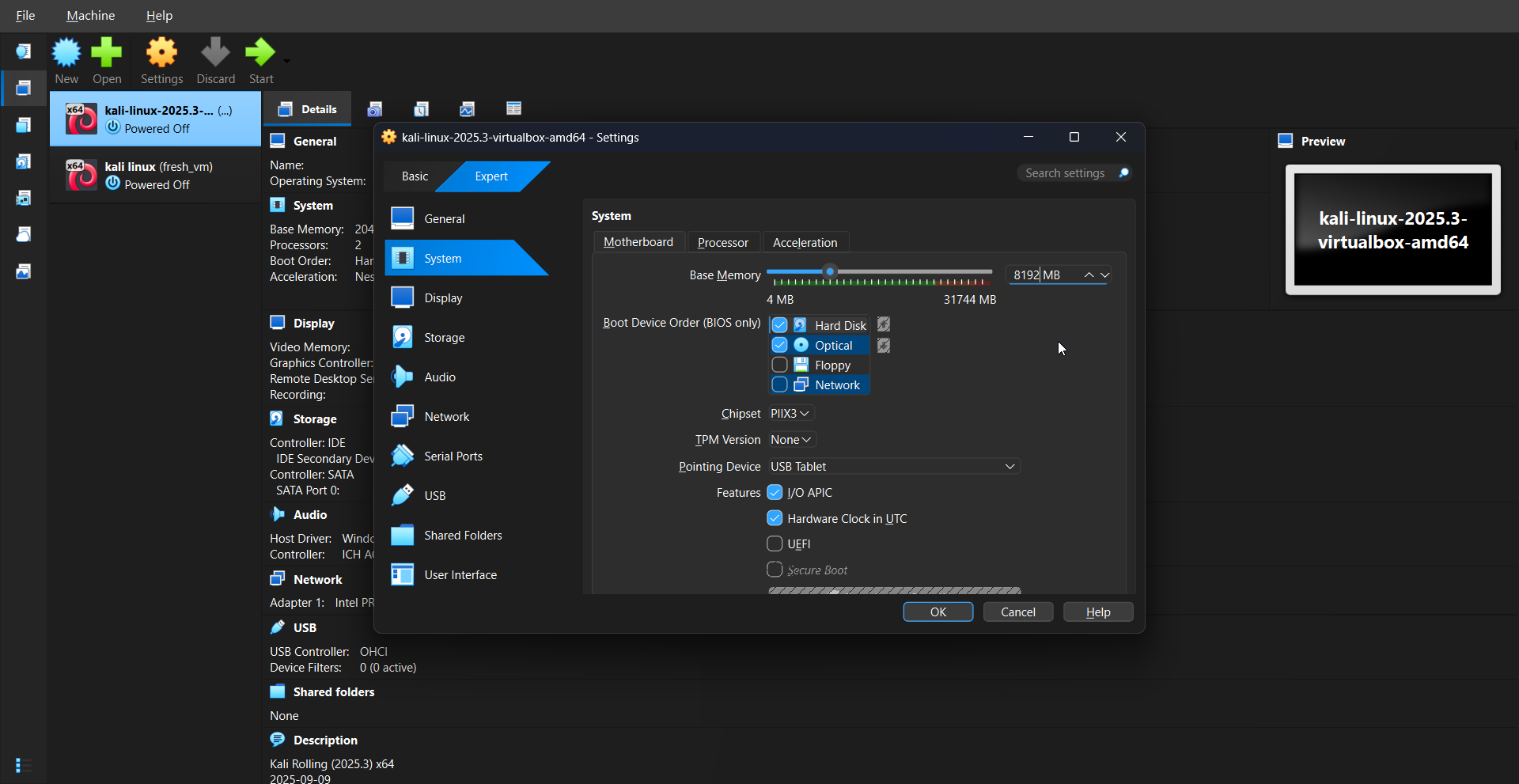Enable the UEFI checkbox
Screen dimensions: 1519x784
click(775, 544)
